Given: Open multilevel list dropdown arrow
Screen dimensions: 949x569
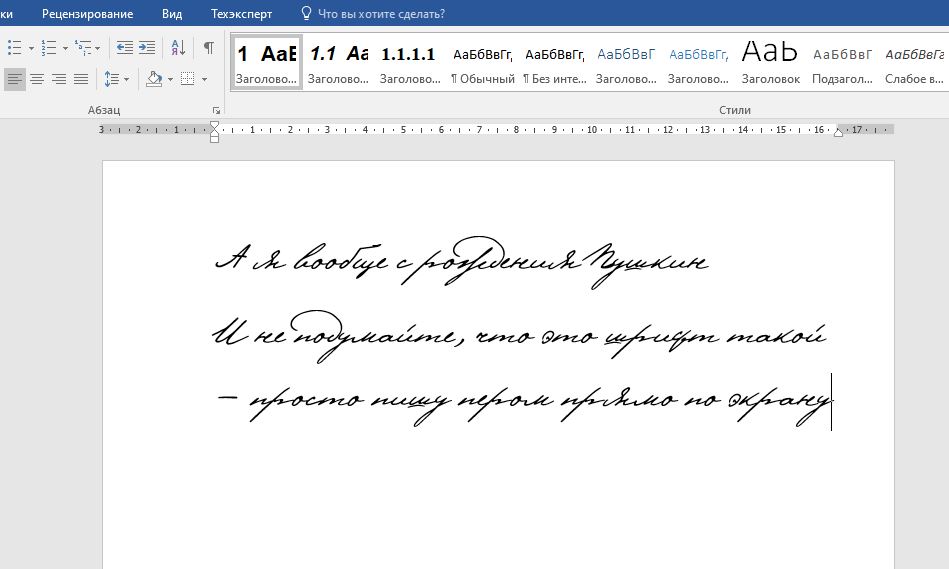Looking at the screenshot, I should click(x=97, y=48).
